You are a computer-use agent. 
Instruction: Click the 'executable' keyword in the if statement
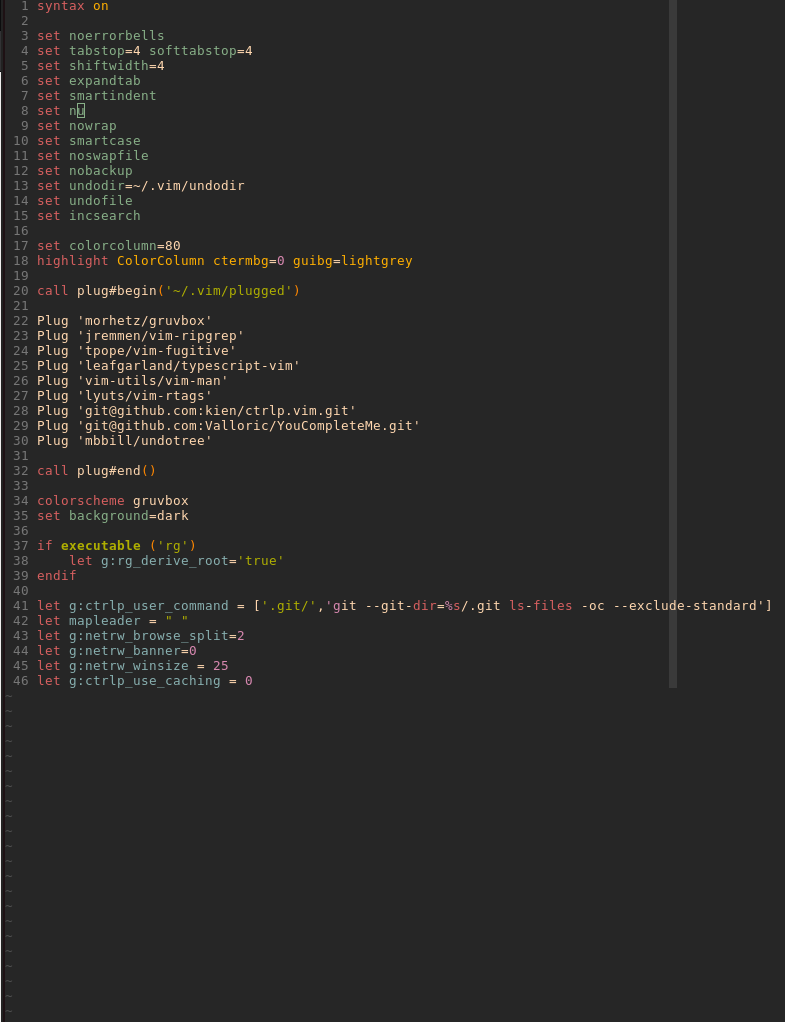point(100,546)
